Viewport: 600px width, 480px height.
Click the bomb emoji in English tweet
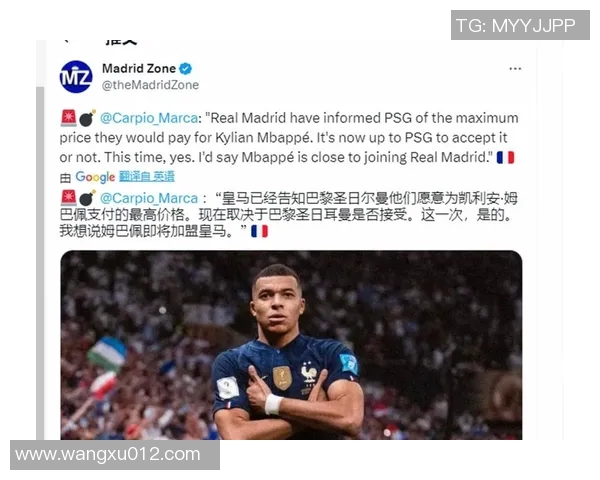pyautogui.click(x=87, y=118)
